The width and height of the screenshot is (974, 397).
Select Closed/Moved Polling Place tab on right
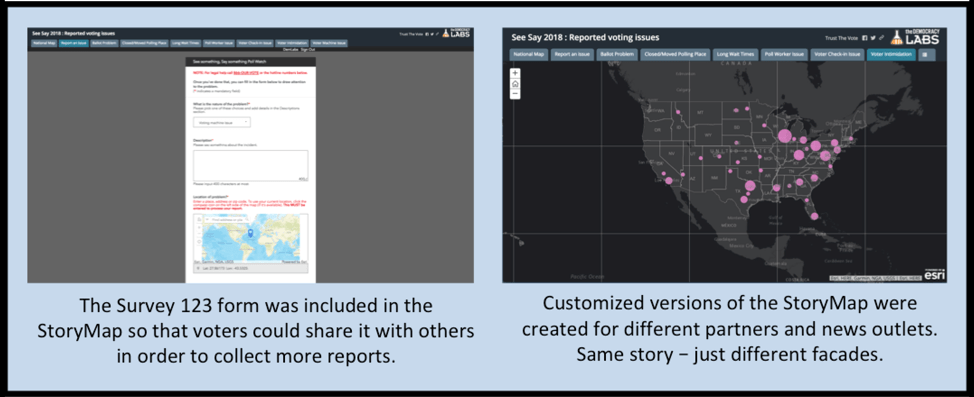[x=676, y=55]
